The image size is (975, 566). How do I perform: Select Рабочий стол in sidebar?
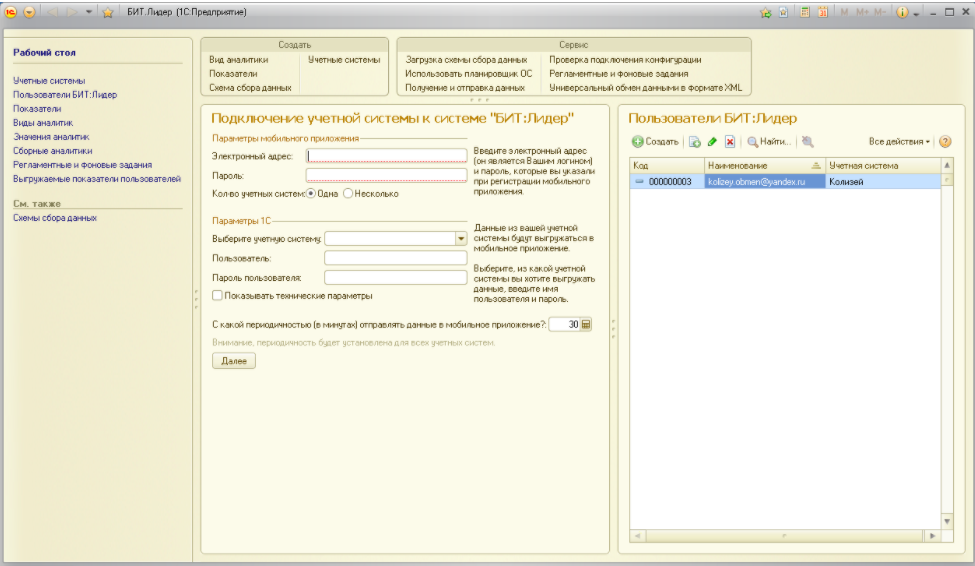[44, 53]
